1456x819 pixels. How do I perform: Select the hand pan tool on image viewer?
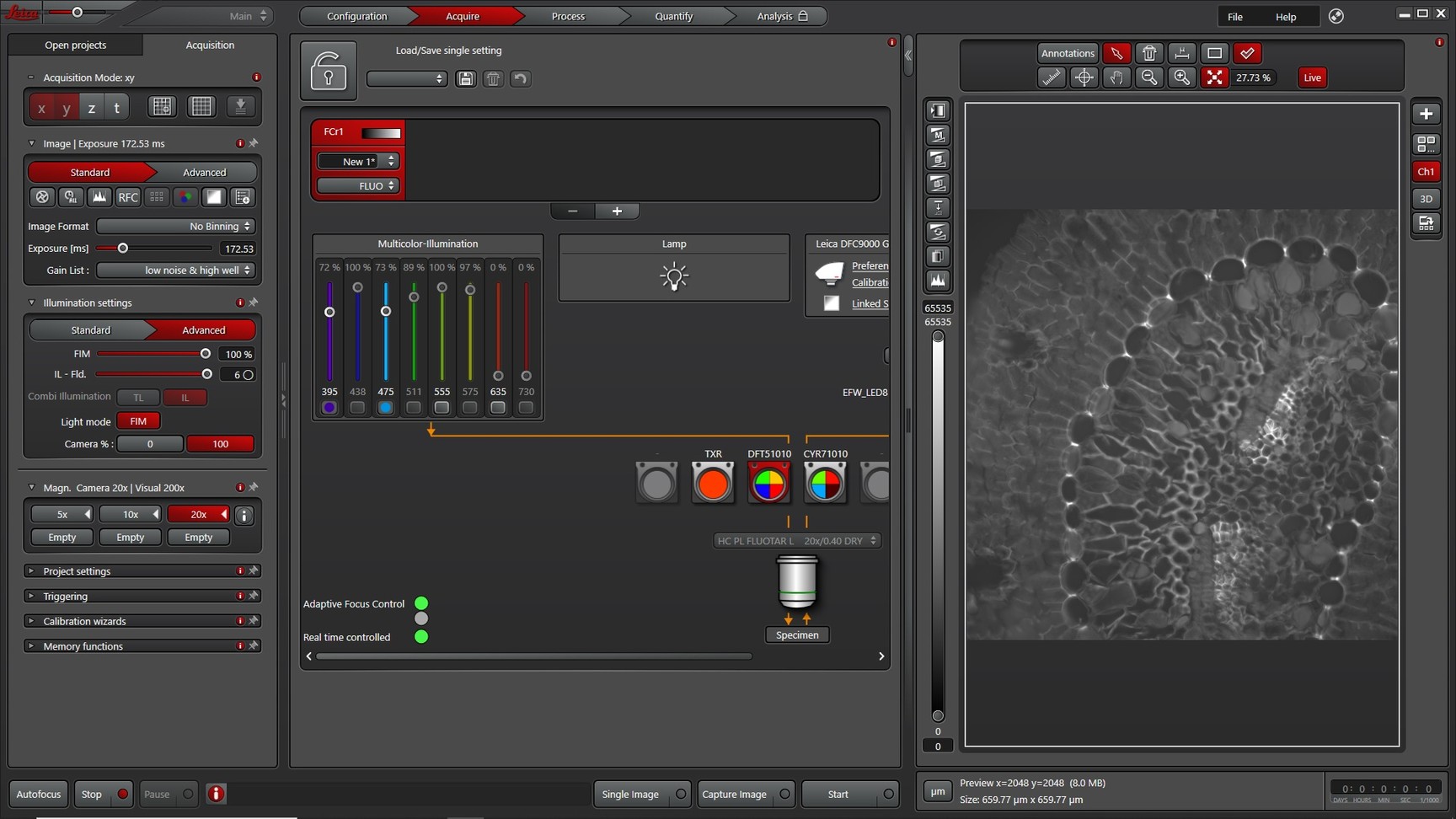1116,78
